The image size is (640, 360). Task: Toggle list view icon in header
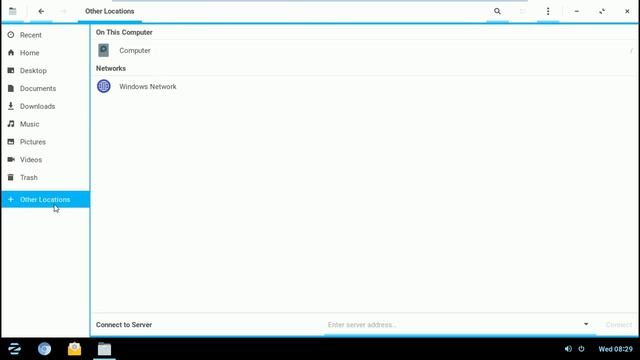(x=522, y=11)
